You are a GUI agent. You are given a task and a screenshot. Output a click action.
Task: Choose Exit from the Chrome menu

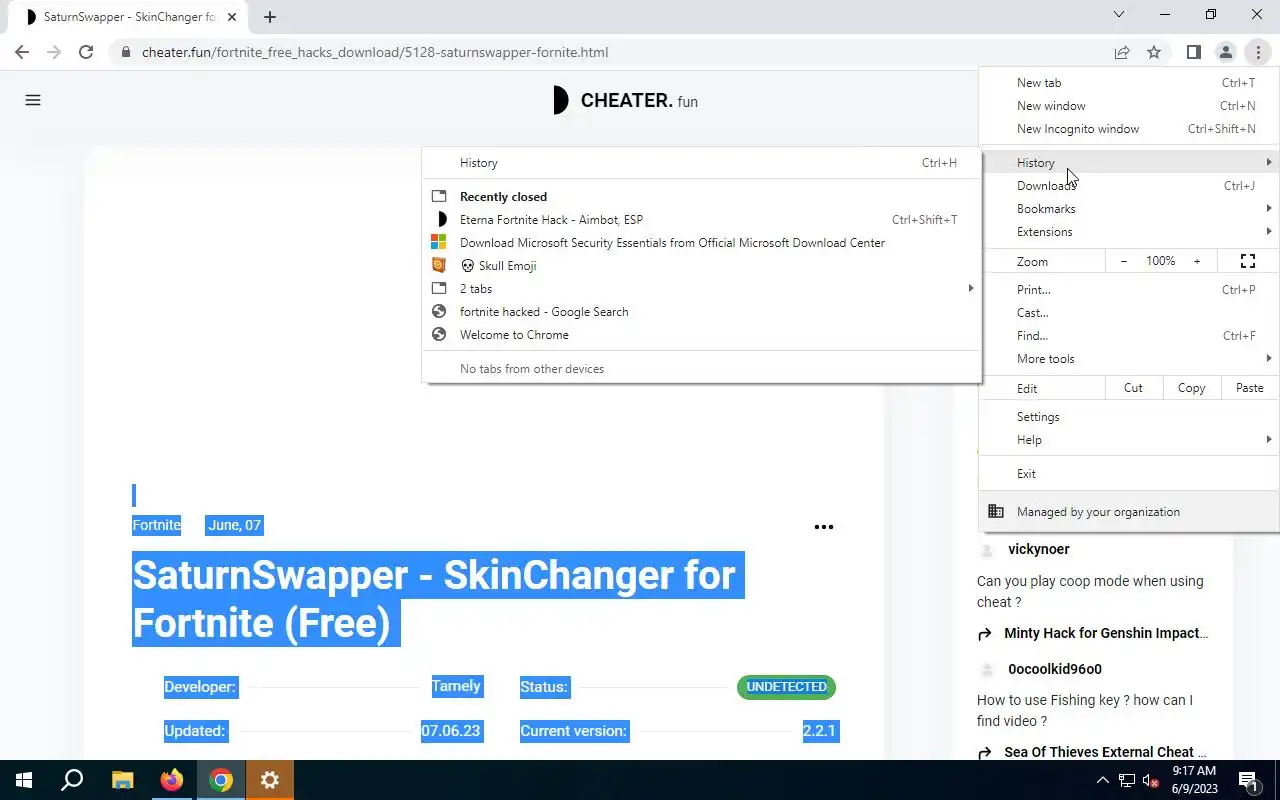pos(1128,474)
